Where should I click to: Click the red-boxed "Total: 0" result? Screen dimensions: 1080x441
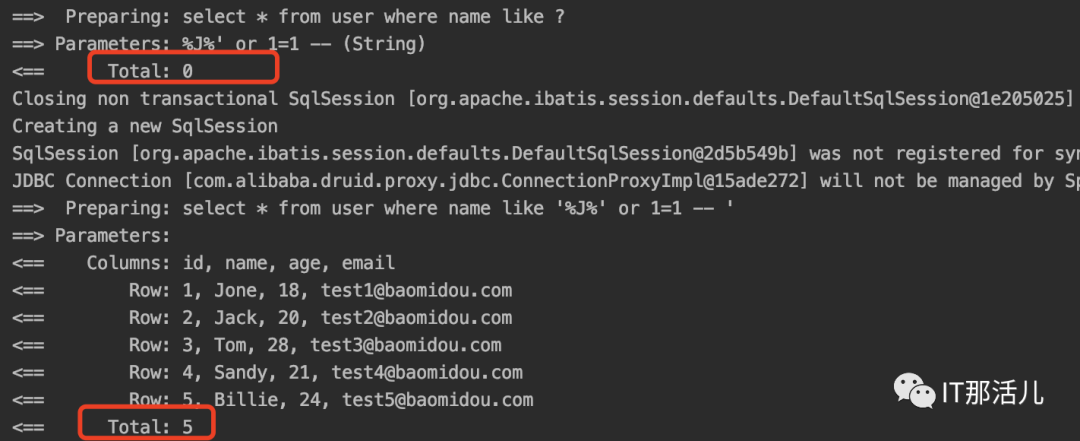tap(150, 71)
